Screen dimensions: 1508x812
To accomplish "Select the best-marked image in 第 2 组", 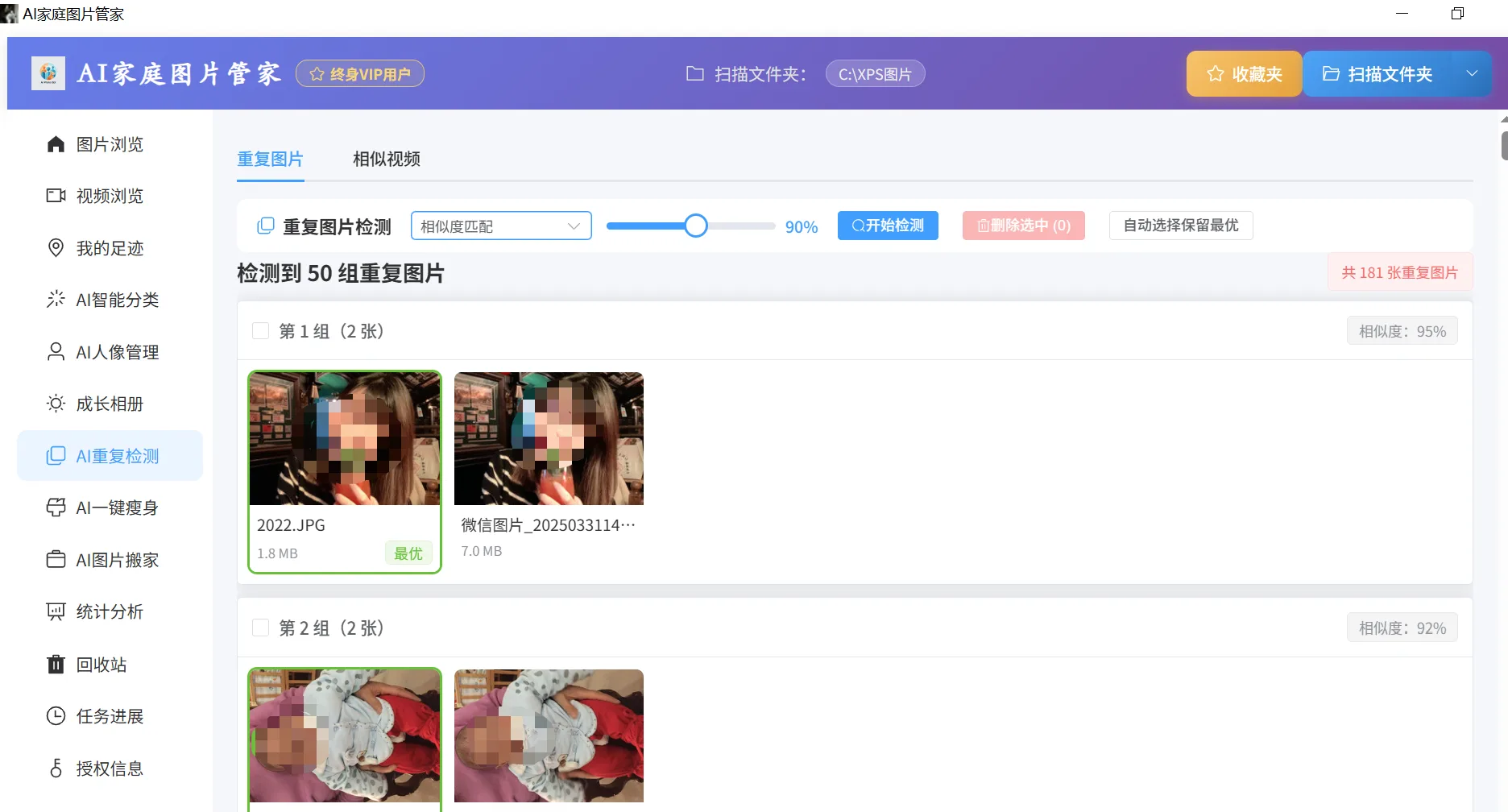I will pyautogui.click(x=345, y=735).
